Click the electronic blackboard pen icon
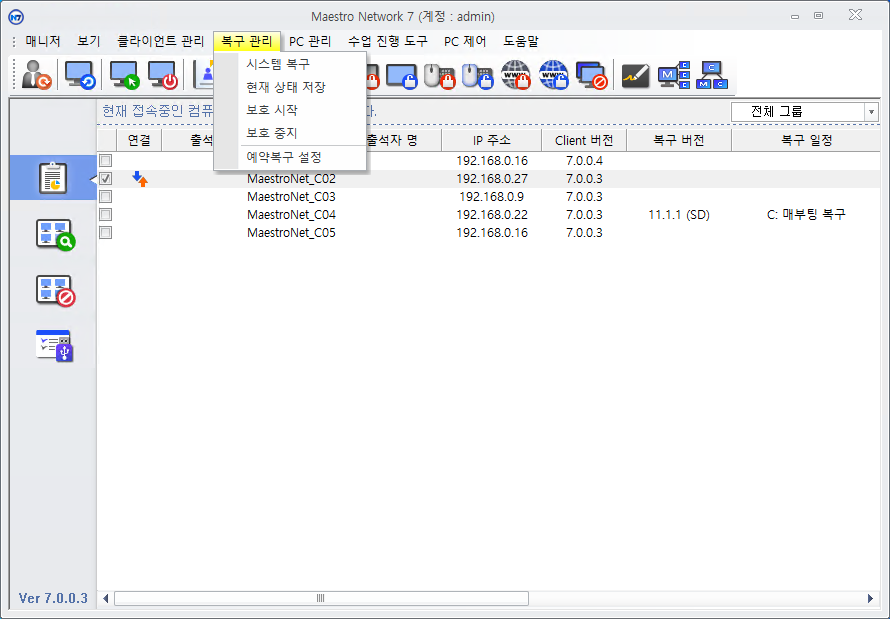This screenshot has height=619, width=890. 635,75
